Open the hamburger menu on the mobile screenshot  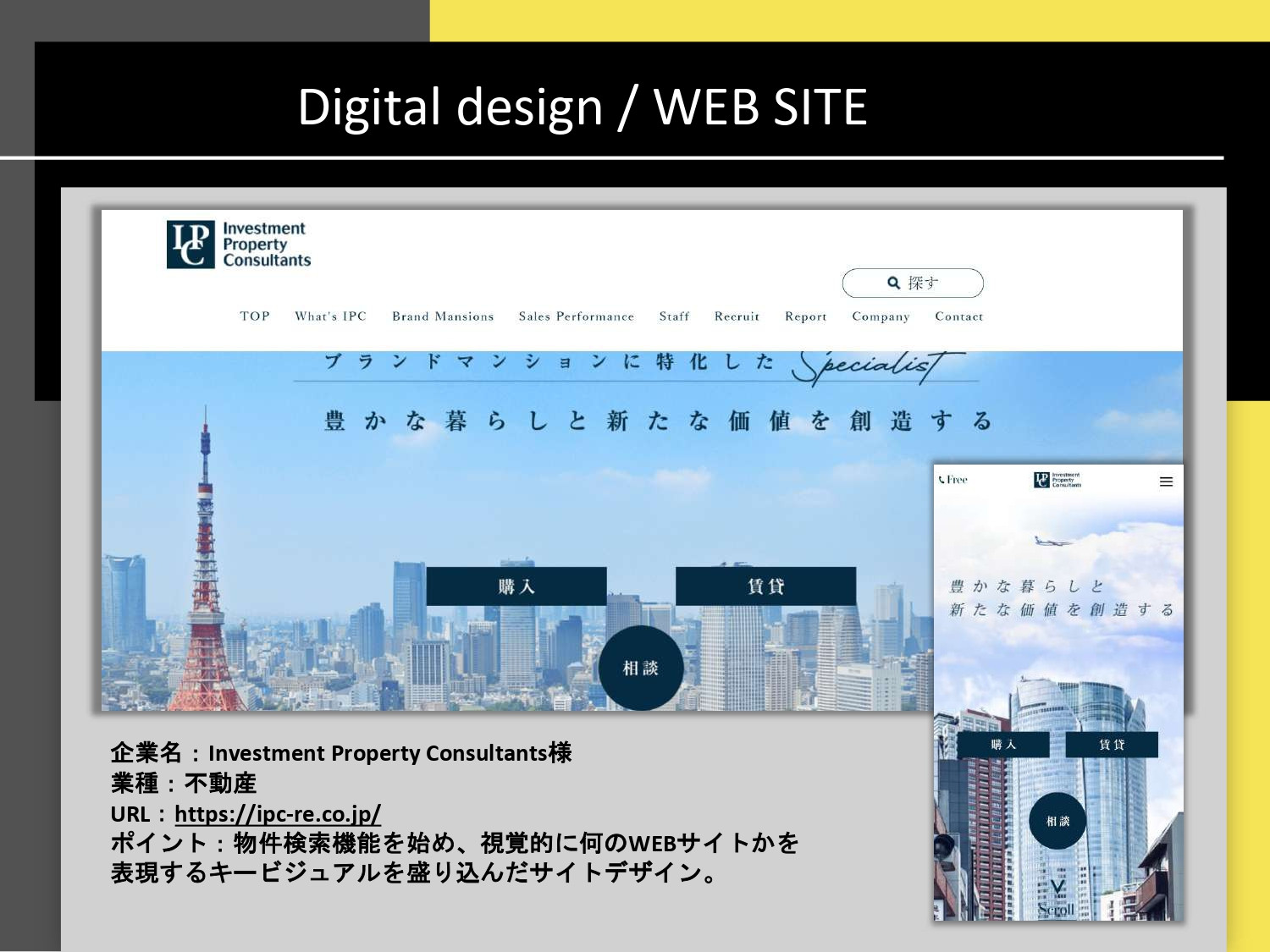pos(1167,481)
